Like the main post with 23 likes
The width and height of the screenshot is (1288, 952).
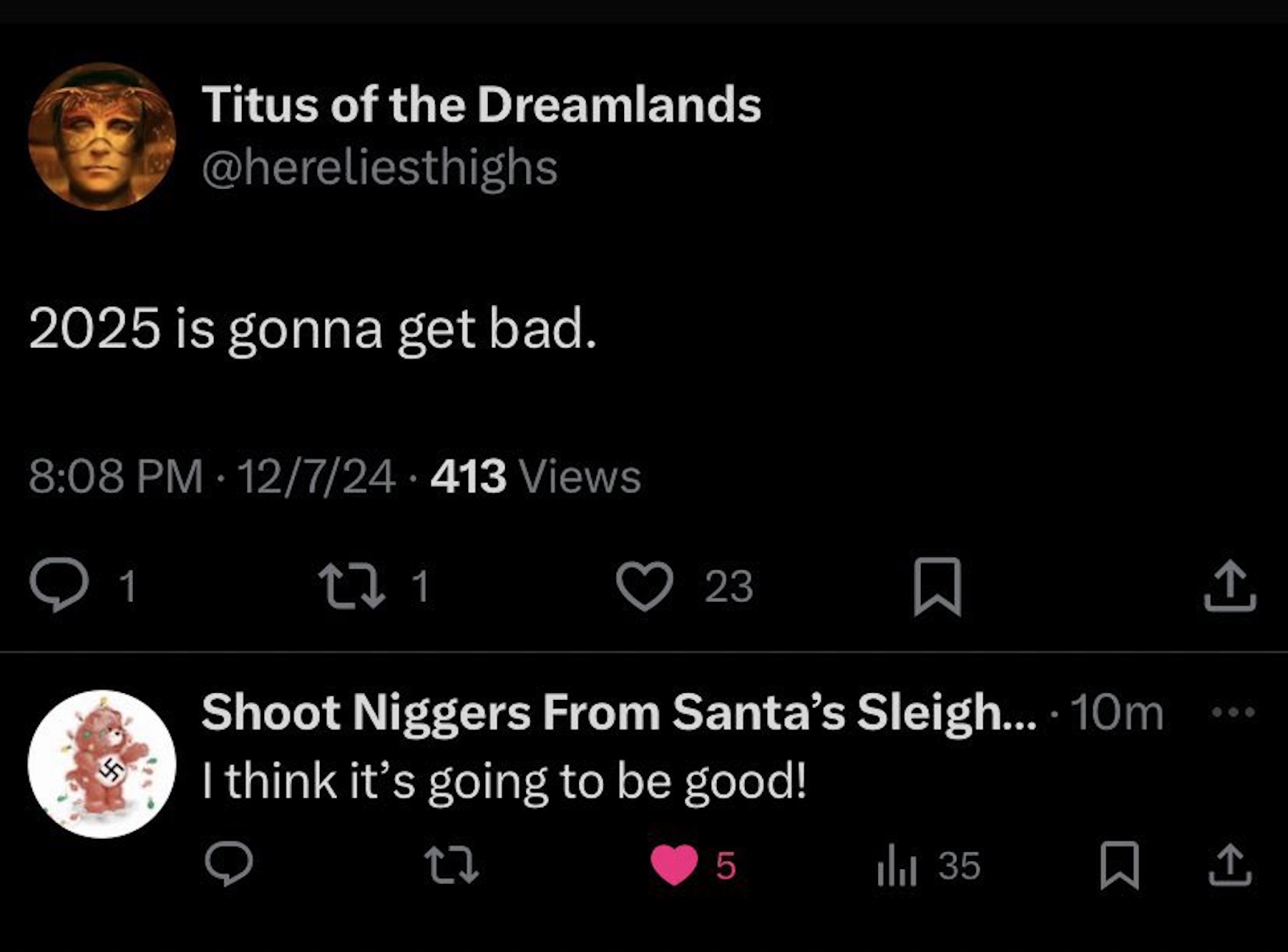point(644,586)
